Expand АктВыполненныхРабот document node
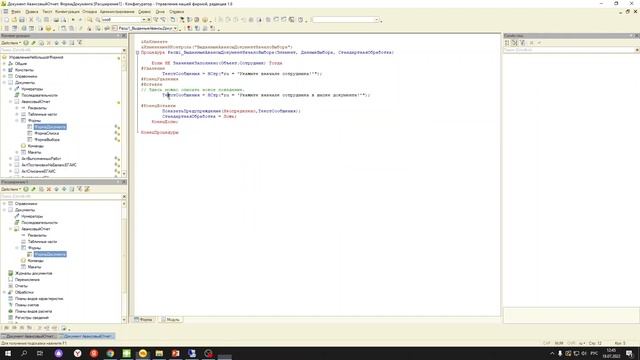This screenshot has width=640, height=360. (11, 158)
